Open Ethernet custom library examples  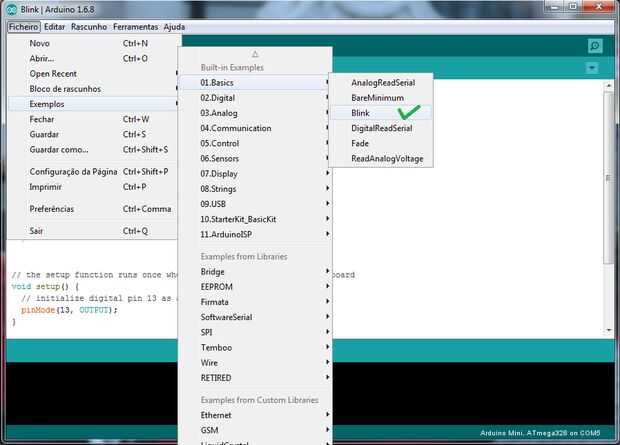[x=255, y=415]
